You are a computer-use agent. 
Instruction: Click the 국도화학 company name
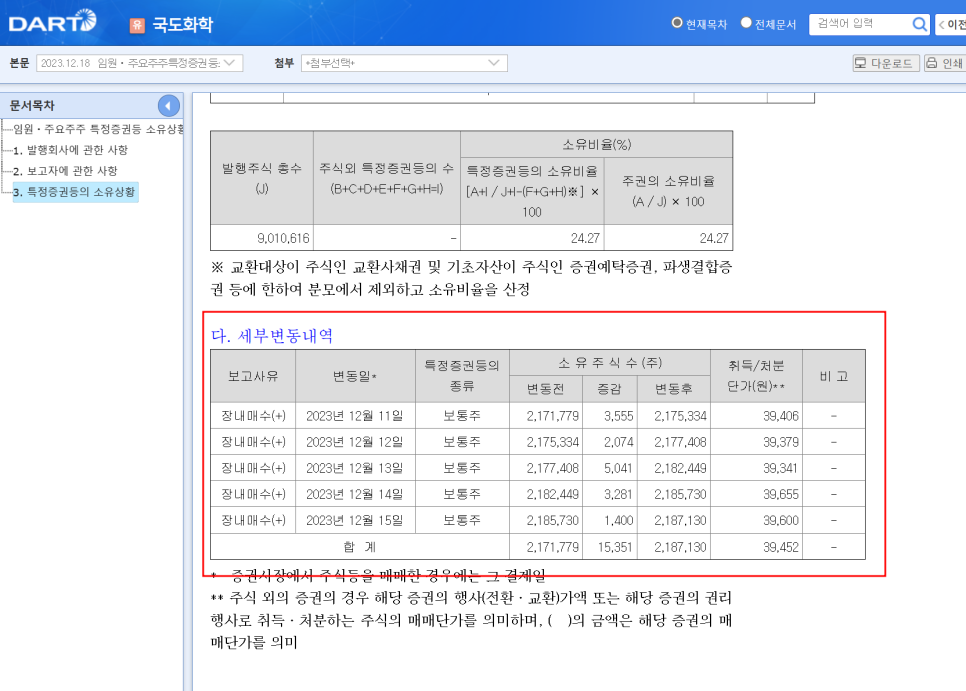(182, 25)
